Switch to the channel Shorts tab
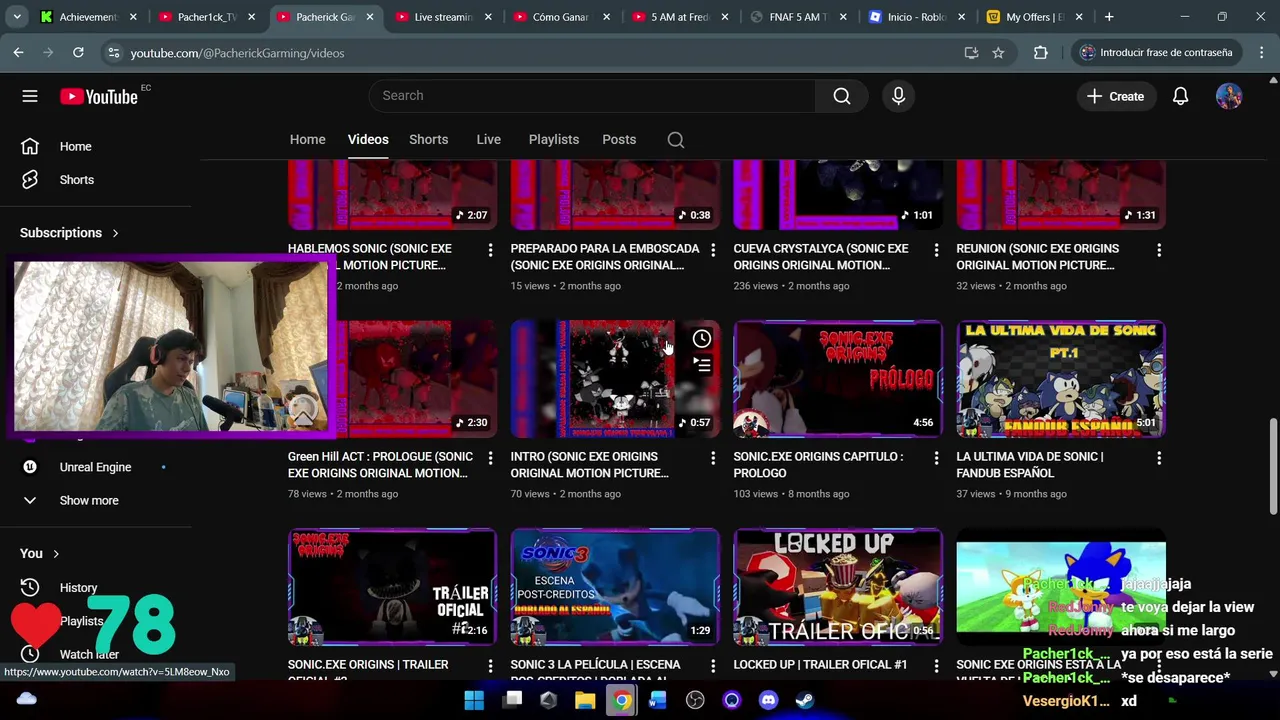1280x720 pixels. pos(428,139)
